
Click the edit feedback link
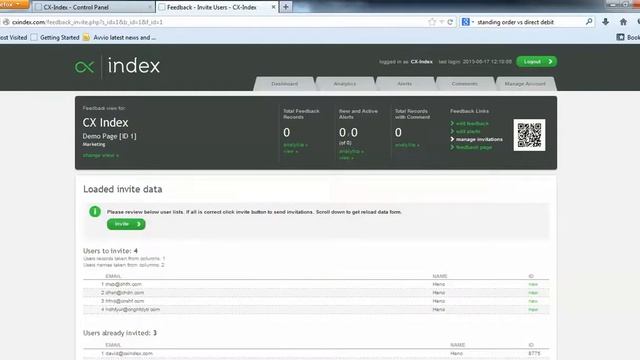click(x=472, y=123)
